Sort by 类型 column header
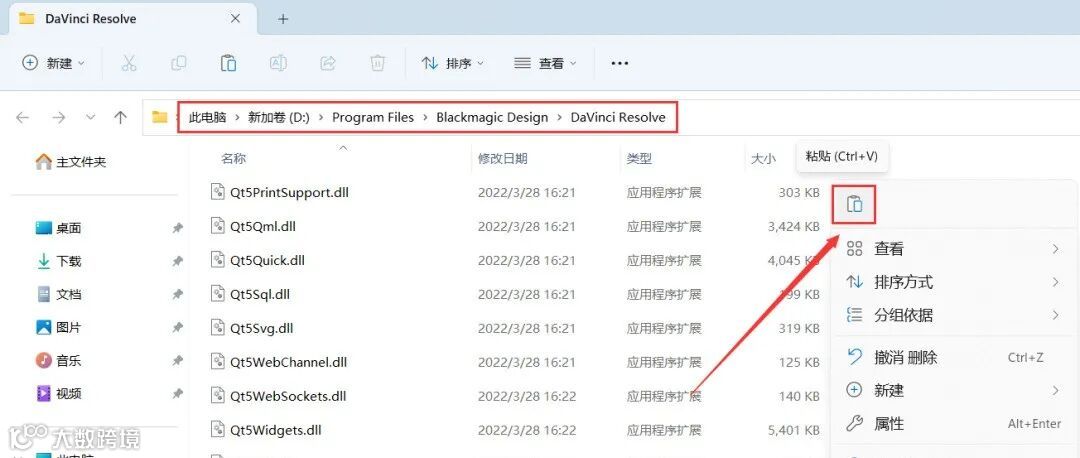The height and width of the screenshot is (458, 1080). pos(638,158)
